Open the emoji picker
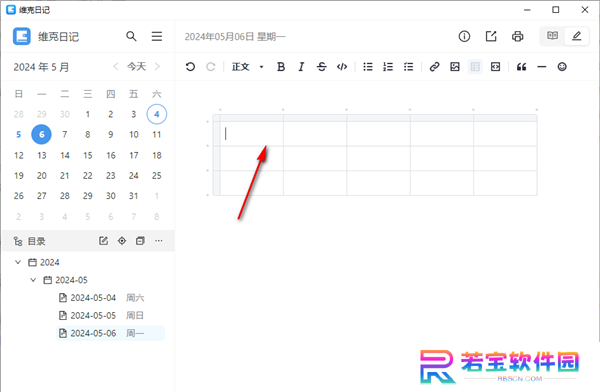Screen dimensions: 600x392 click(562, 67)
